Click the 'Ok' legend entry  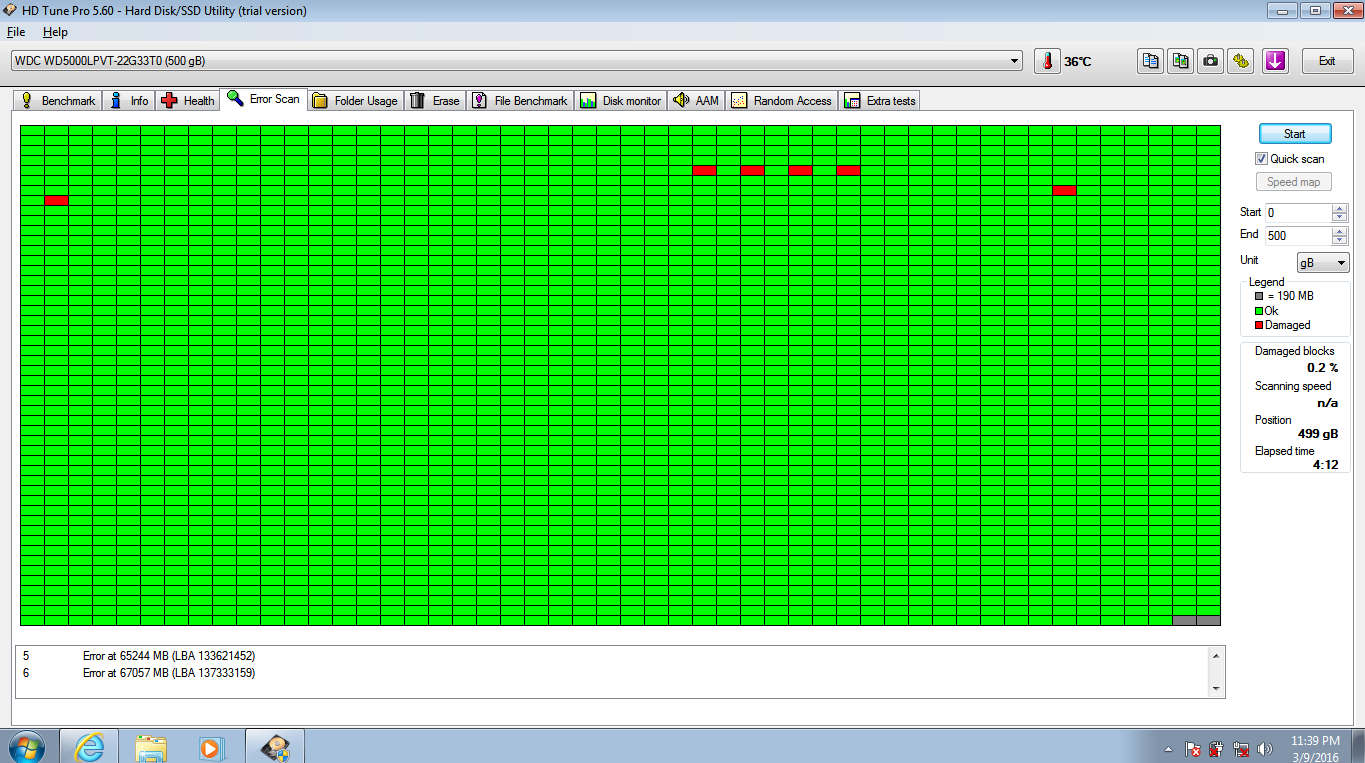coord(1267,311)
